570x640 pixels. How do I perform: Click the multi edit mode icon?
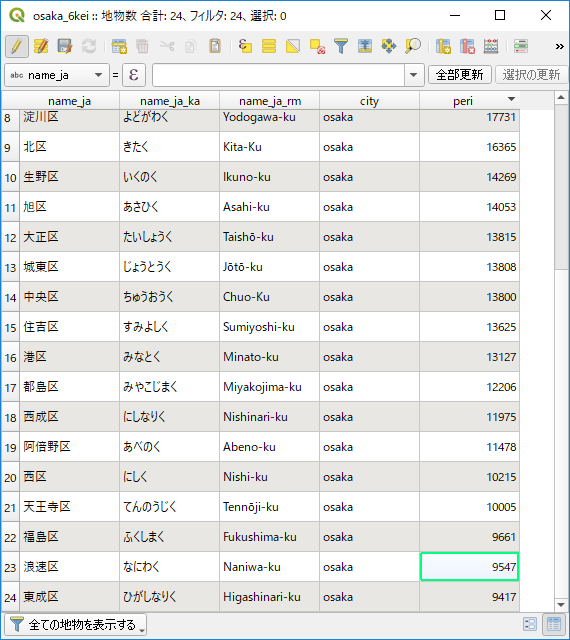pyautogui.click(x=41, y=46)
